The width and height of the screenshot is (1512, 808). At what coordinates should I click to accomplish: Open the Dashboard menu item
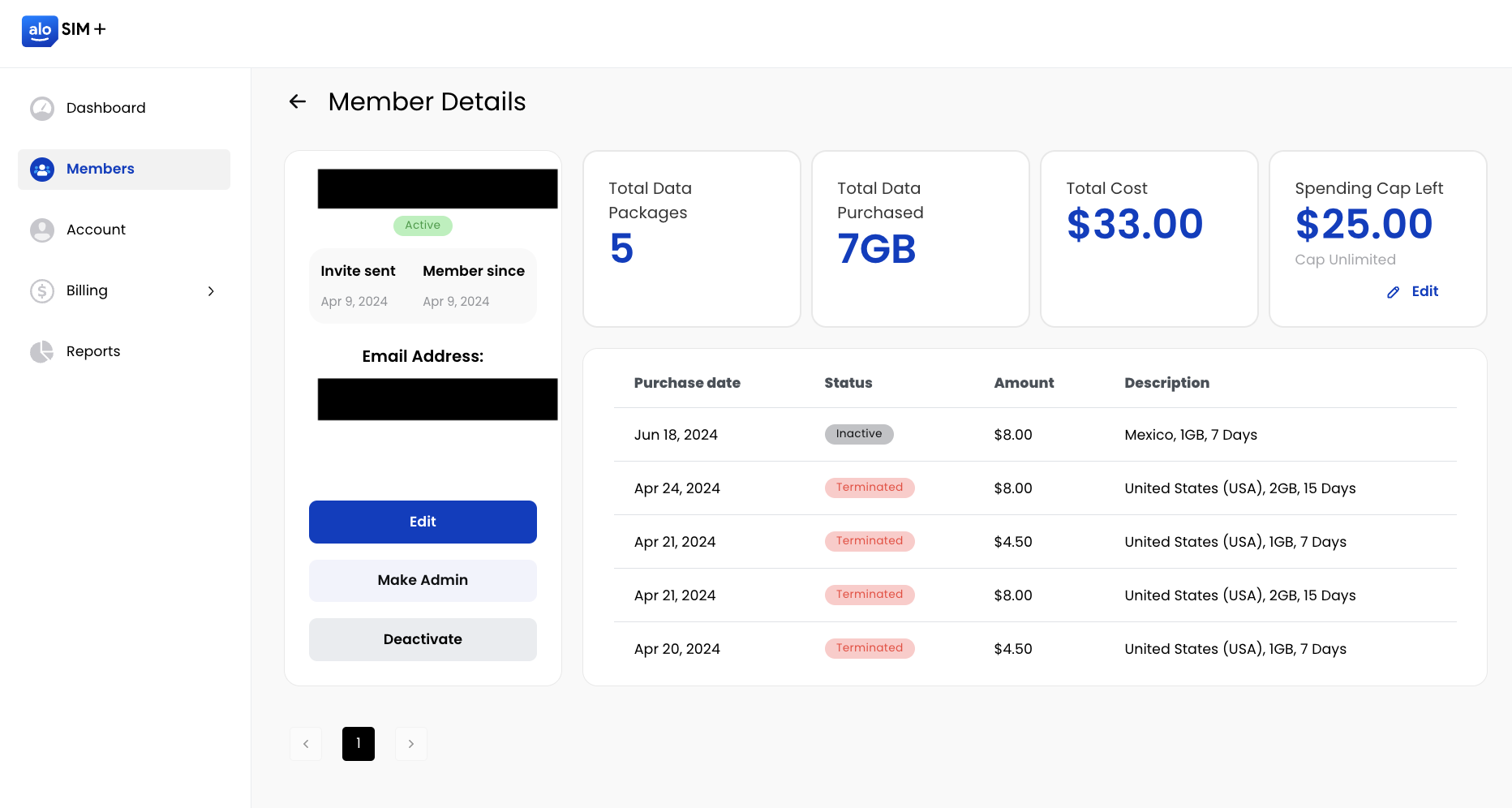pyautogui.click(x=105, y=109)
